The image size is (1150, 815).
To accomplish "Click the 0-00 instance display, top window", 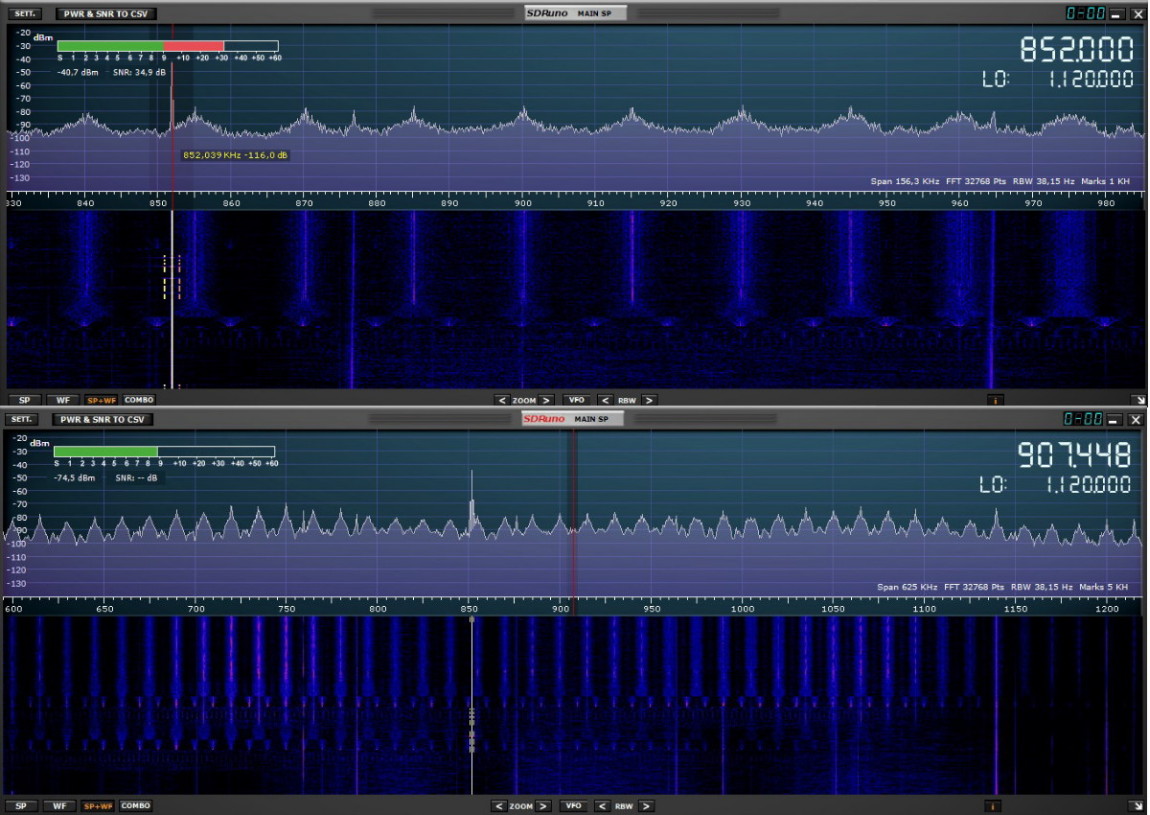I will 1085,13.
